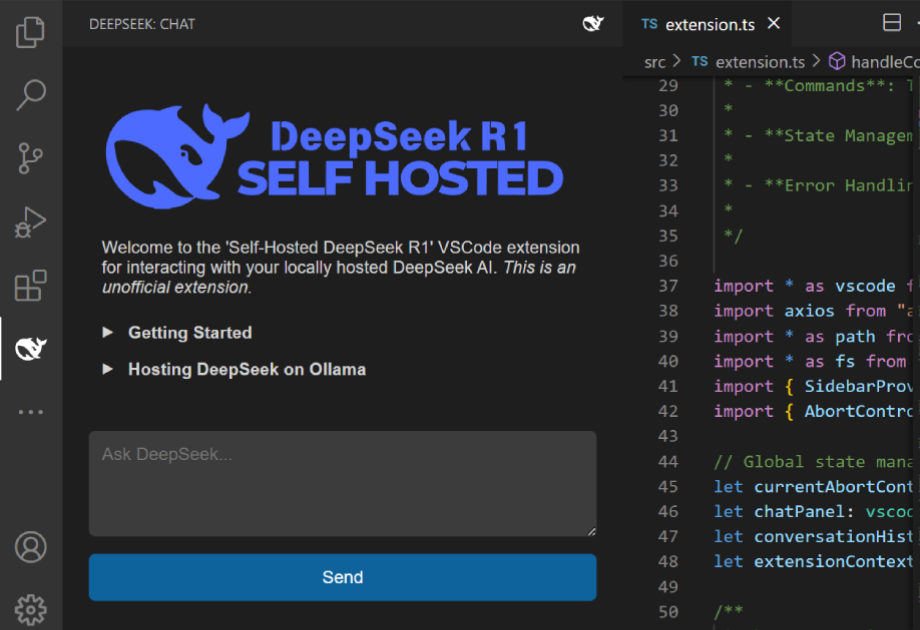The width and height of the screenshot is (920, 630).
Task: Select the extension.ts editor tab
Action: [x=709, y=24]
